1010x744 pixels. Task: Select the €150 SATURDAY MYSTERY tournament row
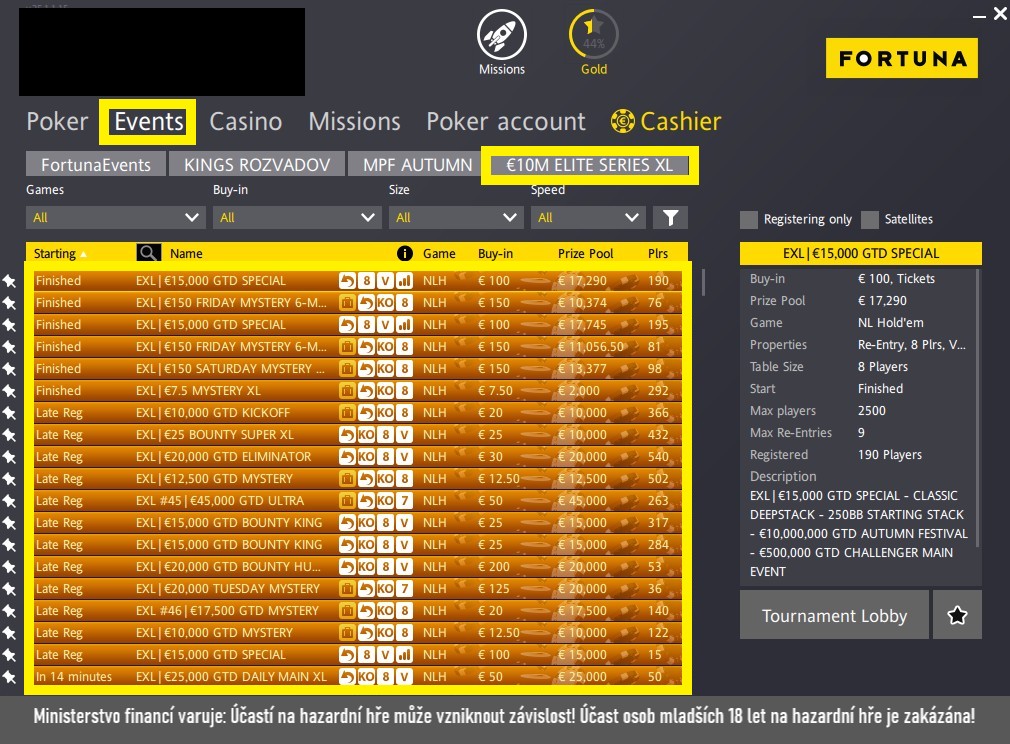click(x=357, y=368)
